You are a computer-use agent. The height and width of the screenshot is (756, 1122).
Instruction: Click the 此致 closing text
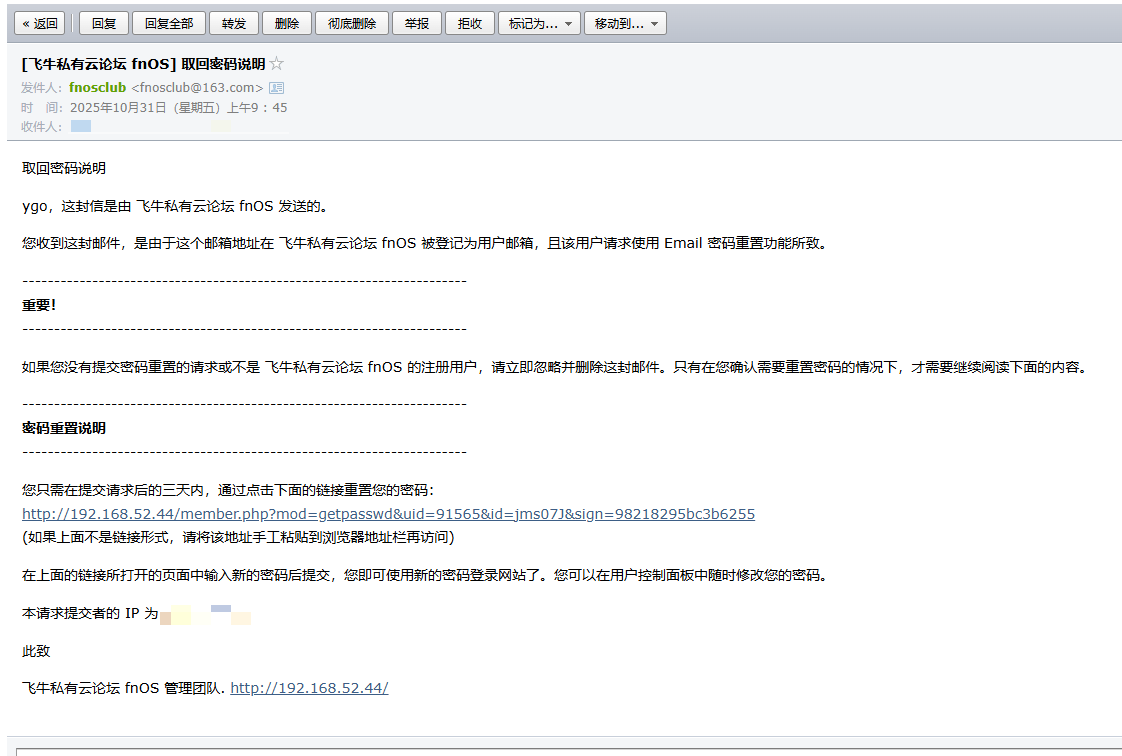point(36,651)
